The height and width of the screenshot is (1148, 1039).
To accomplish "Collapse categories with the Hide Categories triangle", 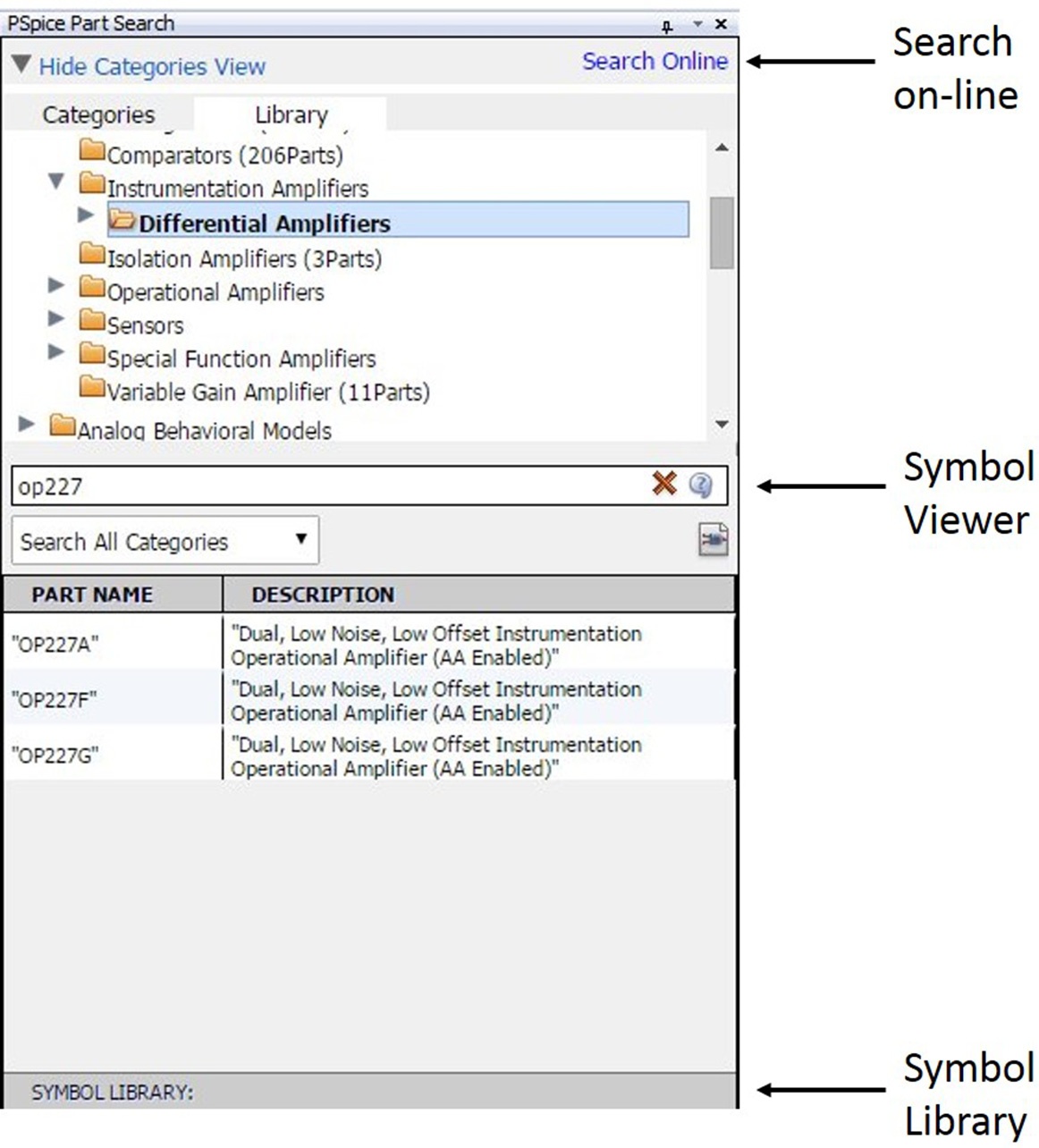I will 21,65.
